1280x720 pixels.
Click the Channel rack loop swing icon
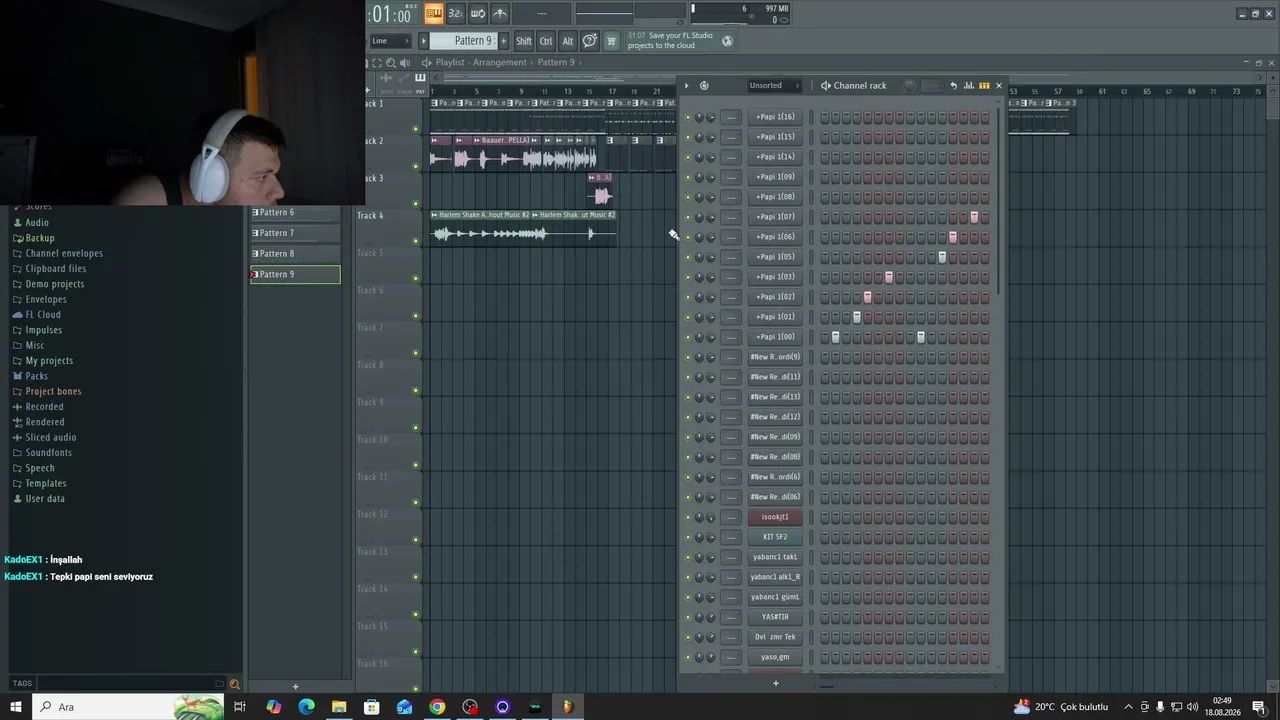coord(704,85)
